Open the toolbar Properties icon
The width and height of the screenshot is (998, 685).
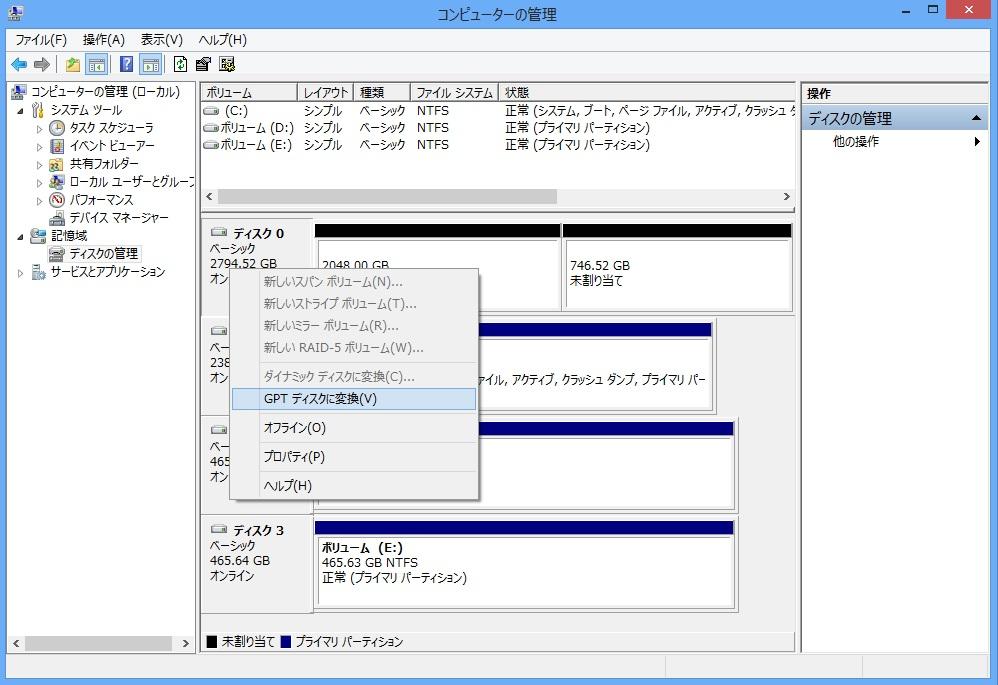click(x=203, y=65)
